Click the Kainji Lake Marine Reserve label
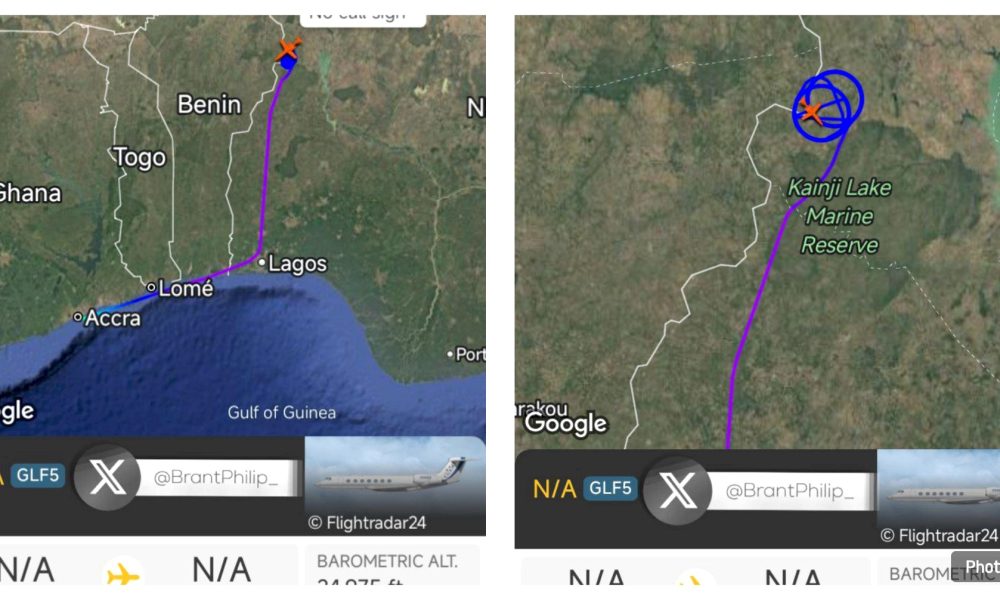This screenshot has width=1000, height=600. coord(841,215)
